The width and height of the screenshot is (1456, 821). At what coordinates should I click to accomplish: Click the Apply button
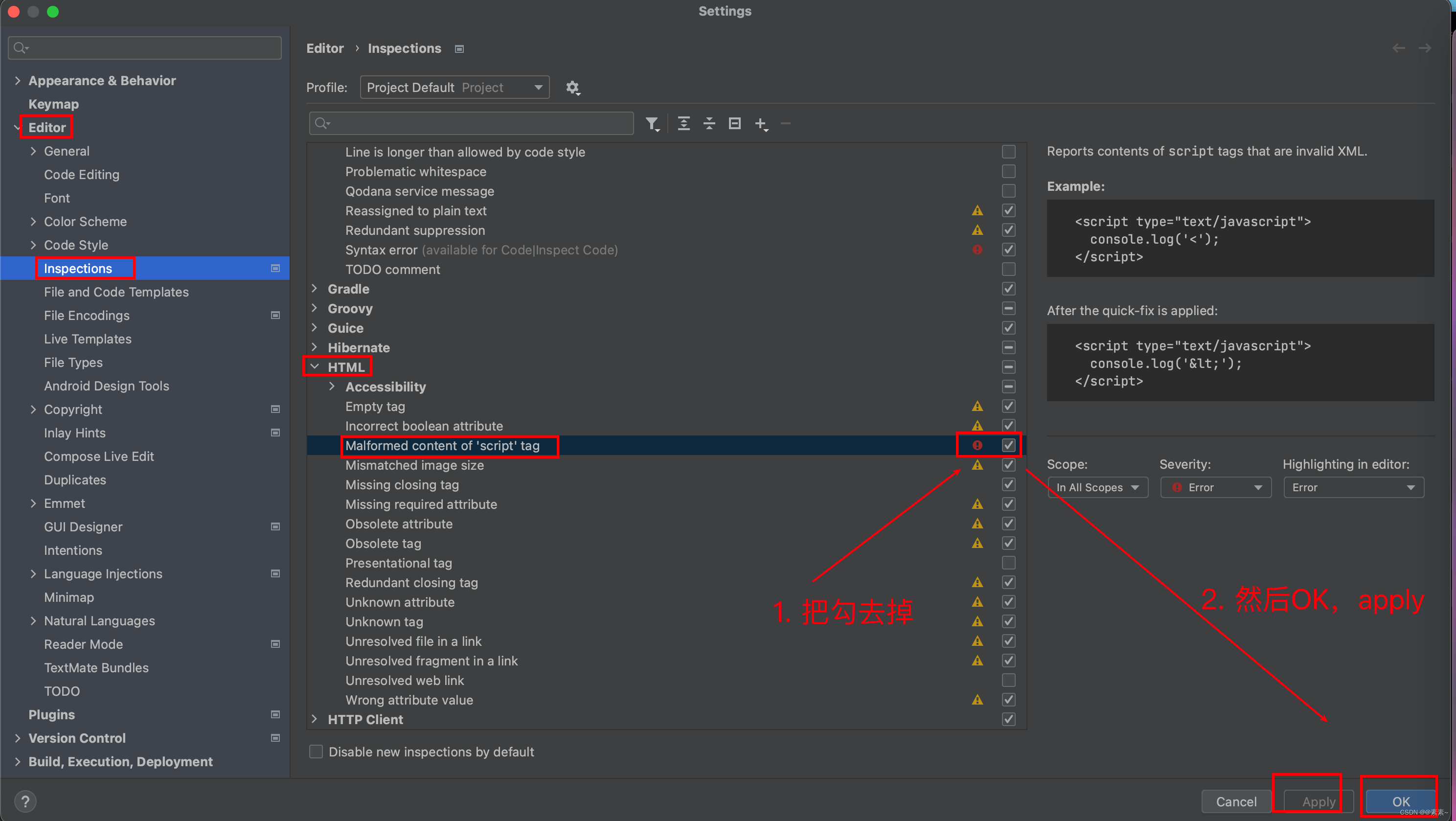(1317, 800)
